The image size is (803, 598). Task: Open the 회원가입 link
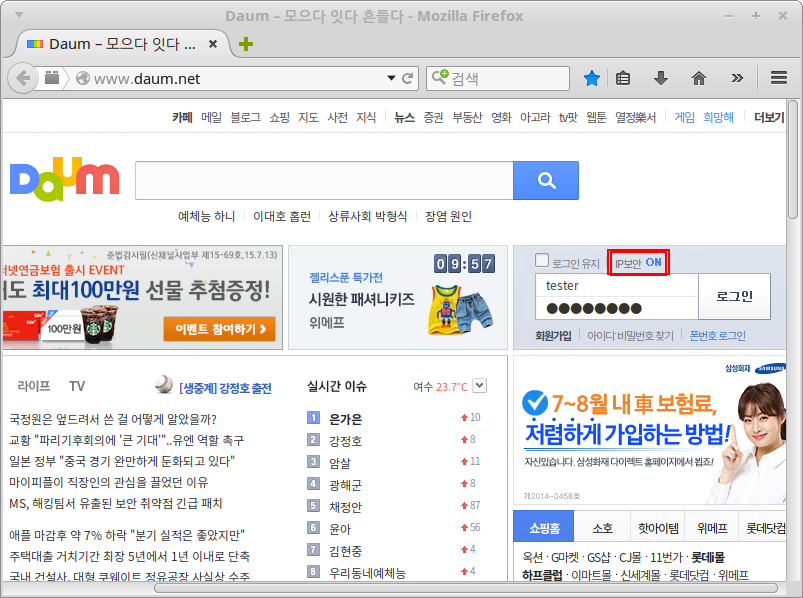[553, 336]
